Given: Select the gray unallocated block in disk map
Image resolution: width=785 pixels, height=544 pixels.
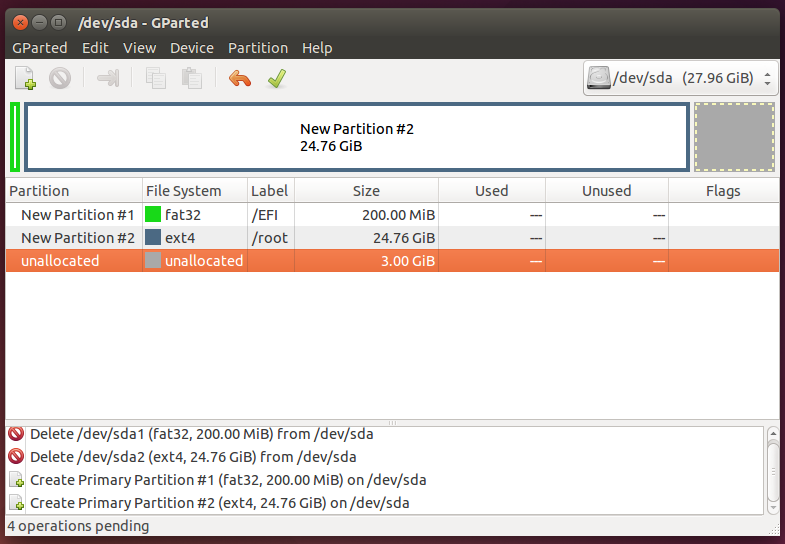Looking at the screenshot, I should [734, 137].
